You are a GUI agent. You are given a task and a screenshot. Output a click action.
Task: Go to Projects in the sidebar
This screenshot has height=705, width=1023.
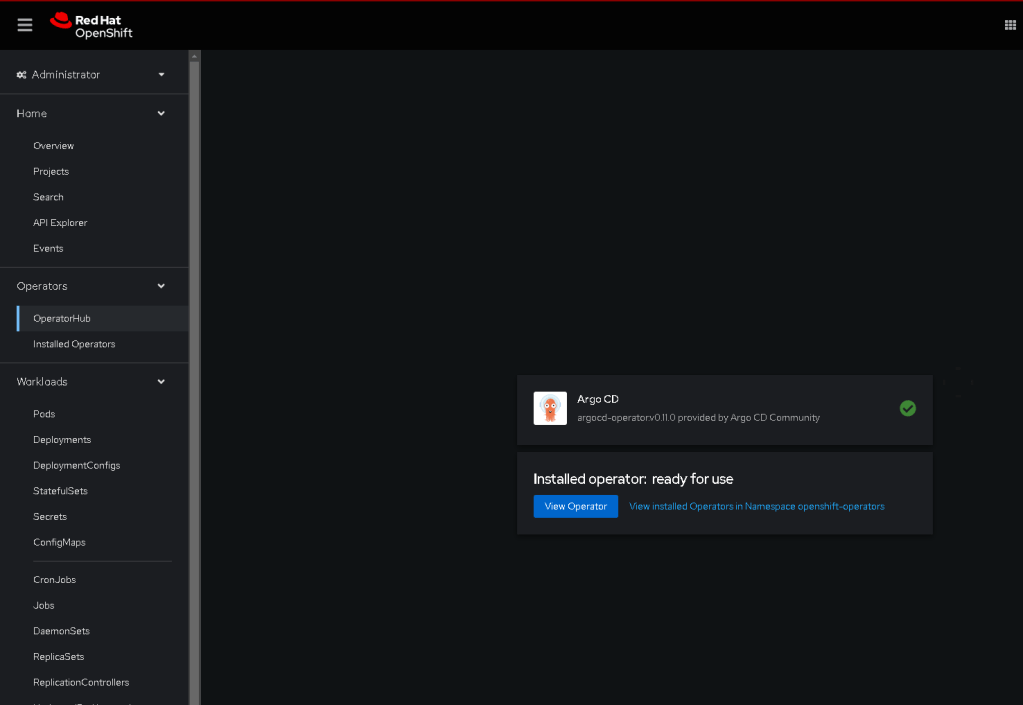[51, 172]
